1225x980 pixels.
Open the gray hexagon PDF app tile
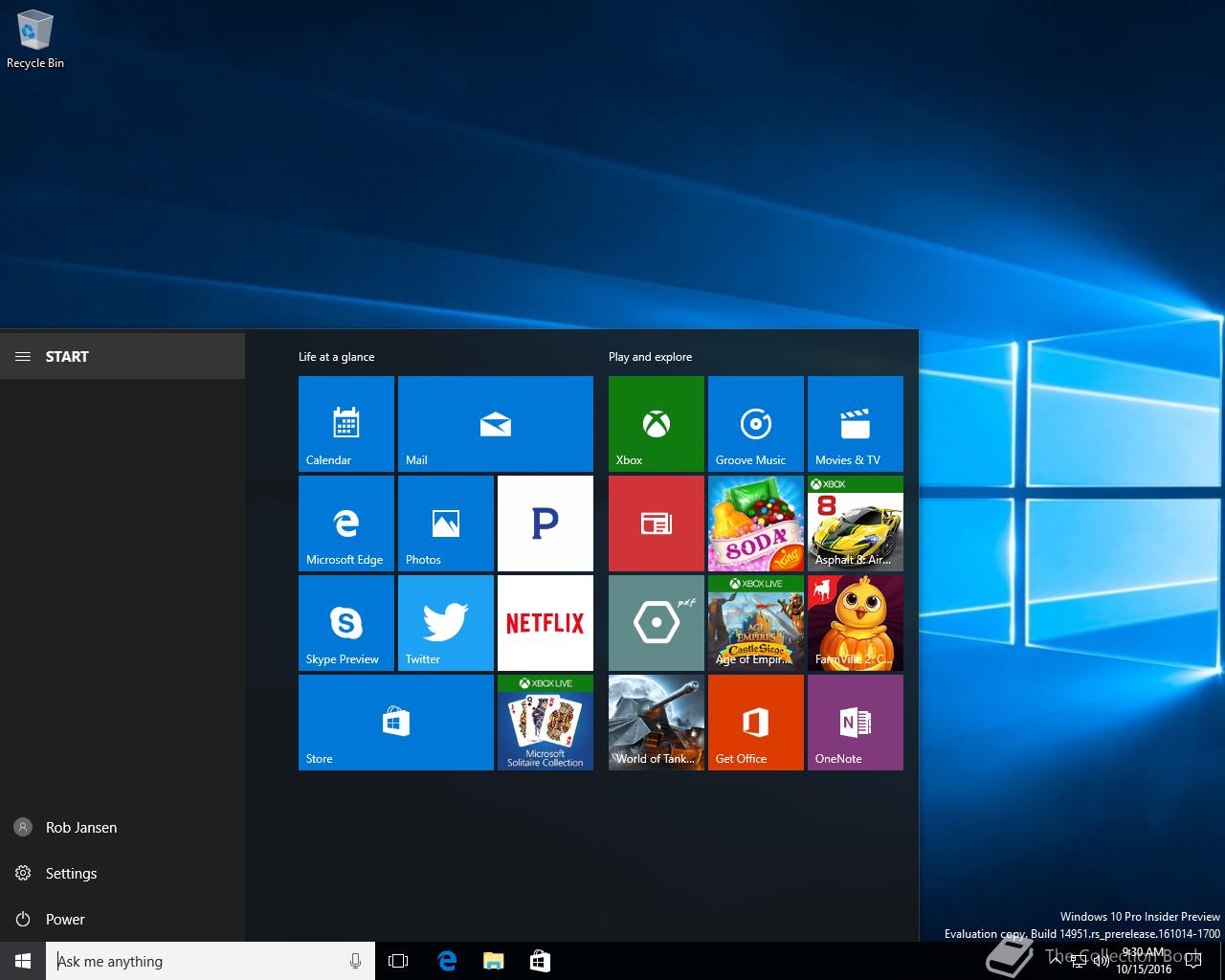point(657,623)
